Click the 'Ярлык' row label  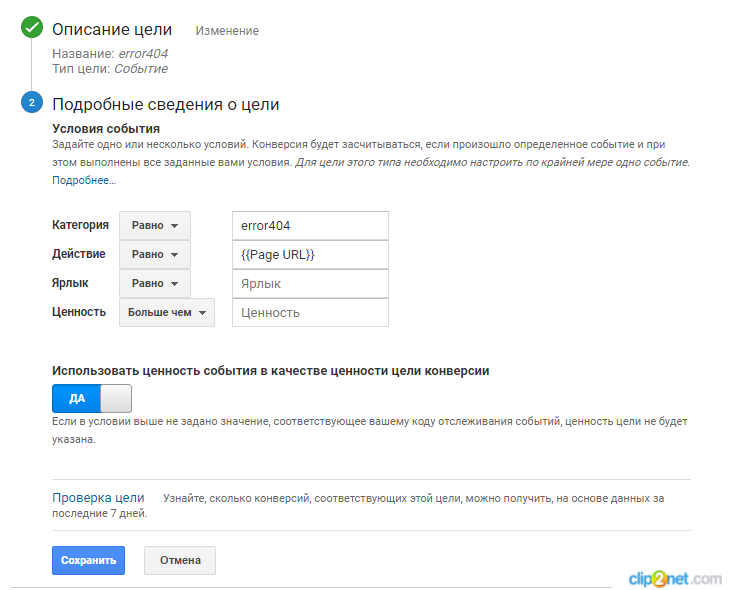70,283
